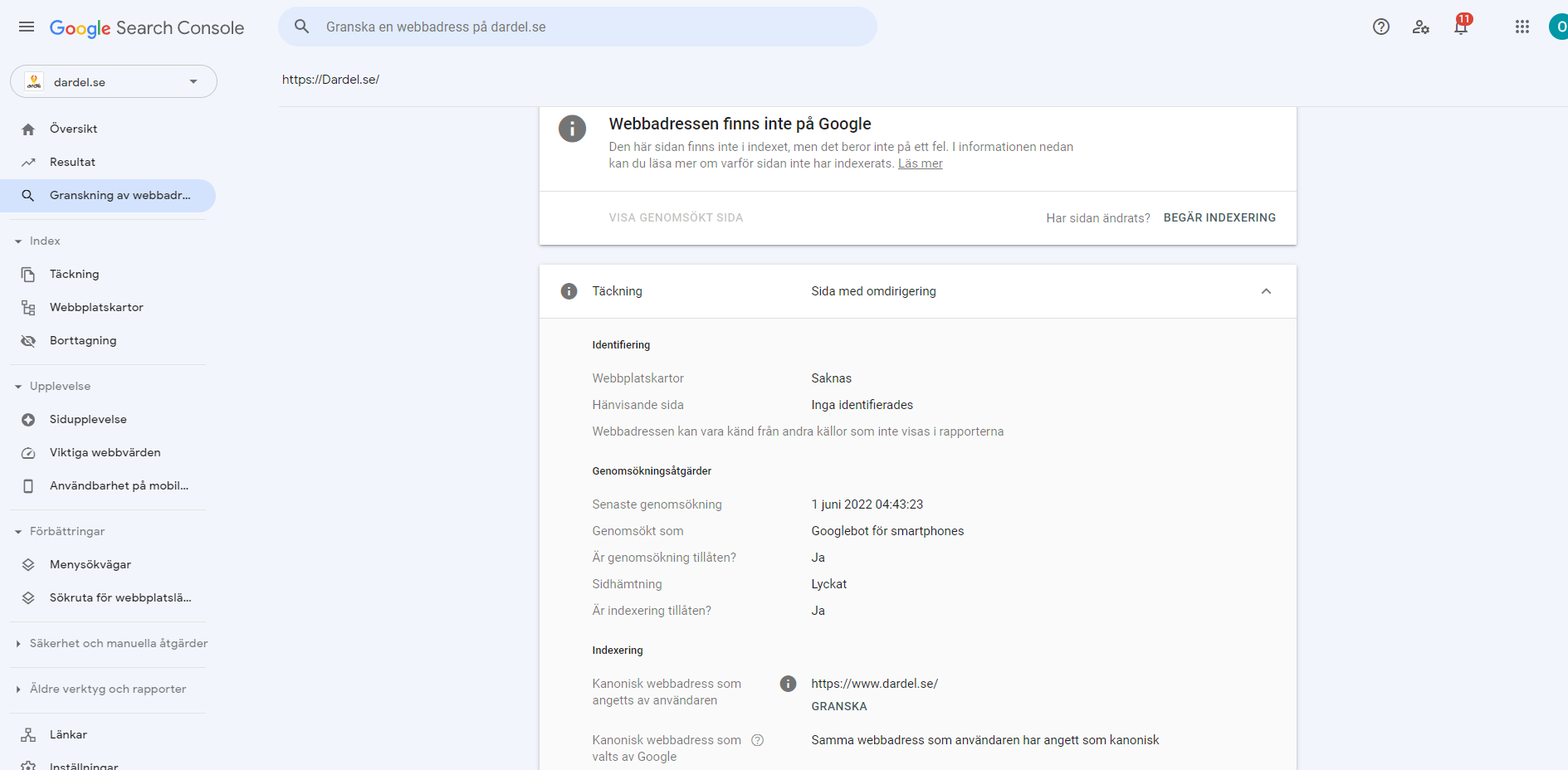1568x770 pixels.
Task: Open user and permission settings icon
Action: pyautogui.click(x=1421, y=27)
